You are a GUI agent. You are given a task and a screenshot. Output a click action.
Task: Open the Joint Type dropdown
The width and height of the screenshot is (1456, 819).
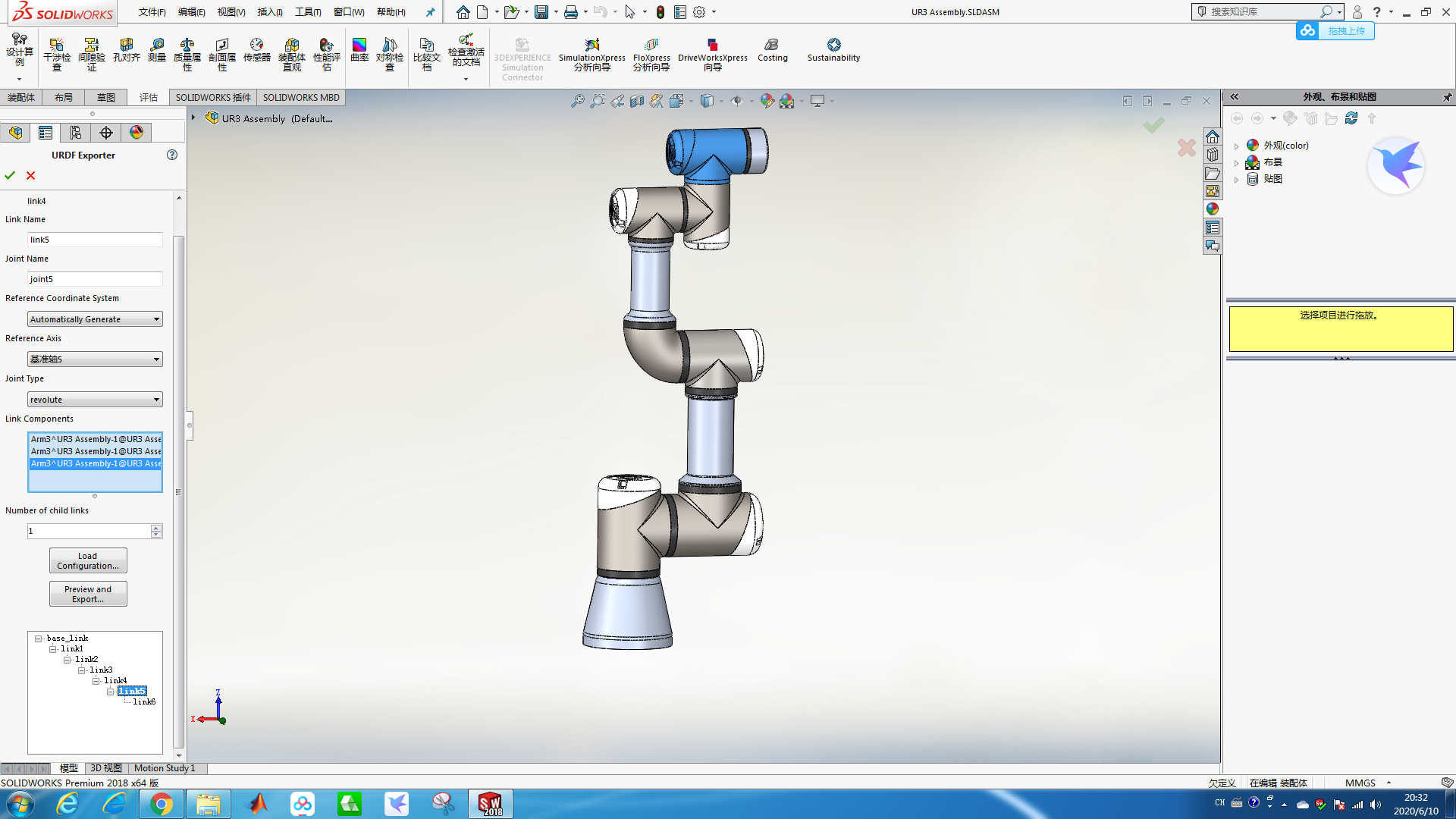coord(156,400)
